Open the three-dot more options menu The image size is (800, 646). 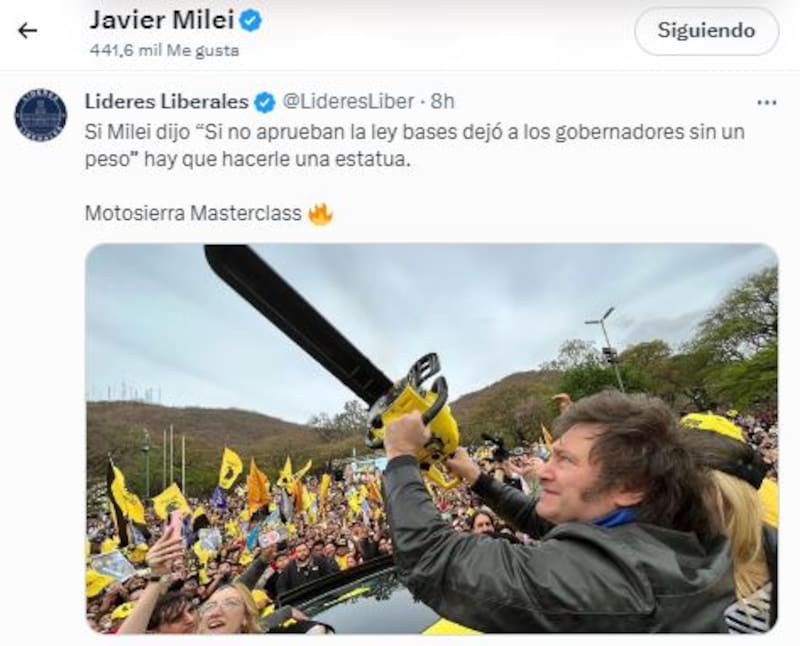(767, 103)
